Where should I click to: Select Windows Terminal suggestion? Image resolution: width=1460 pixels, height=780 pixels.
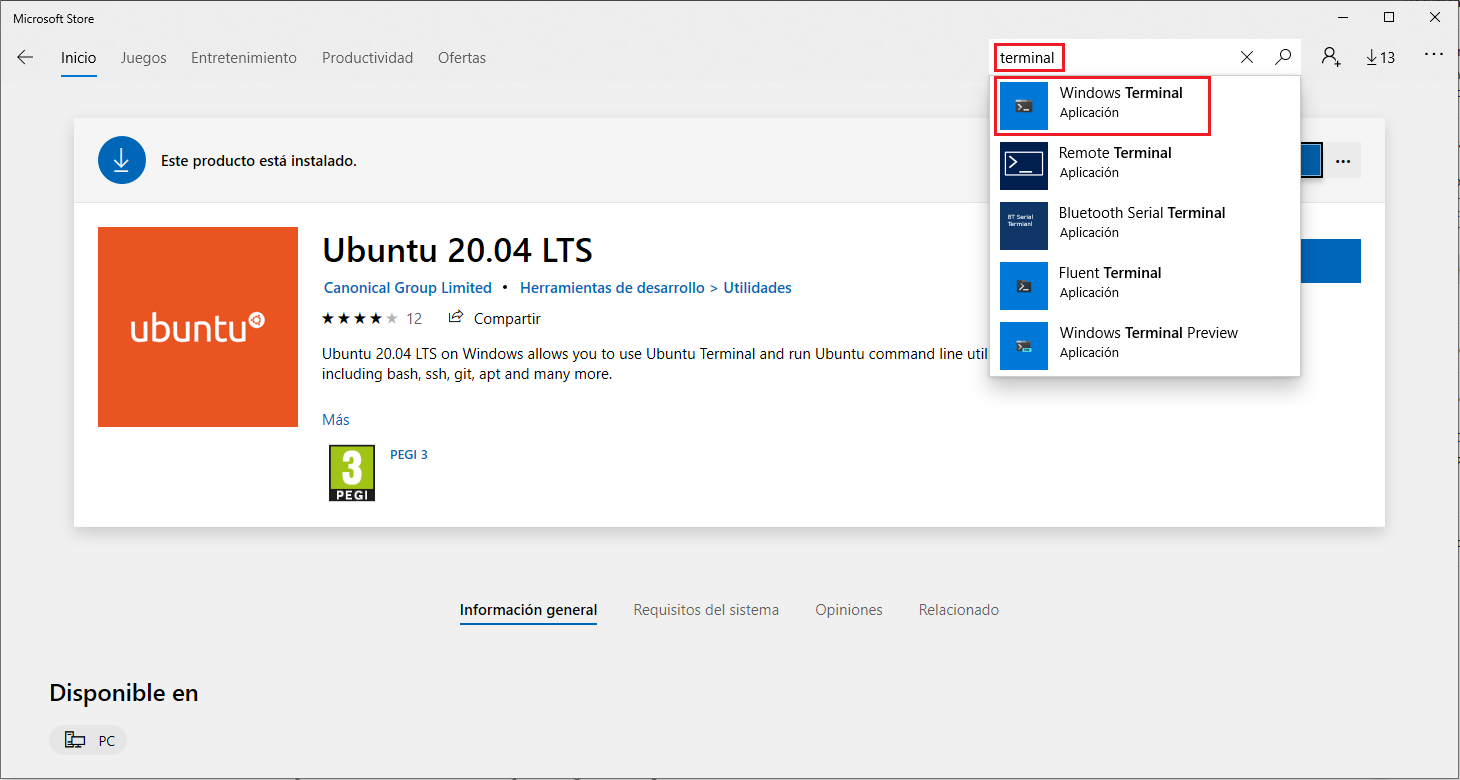(1120, 102)
